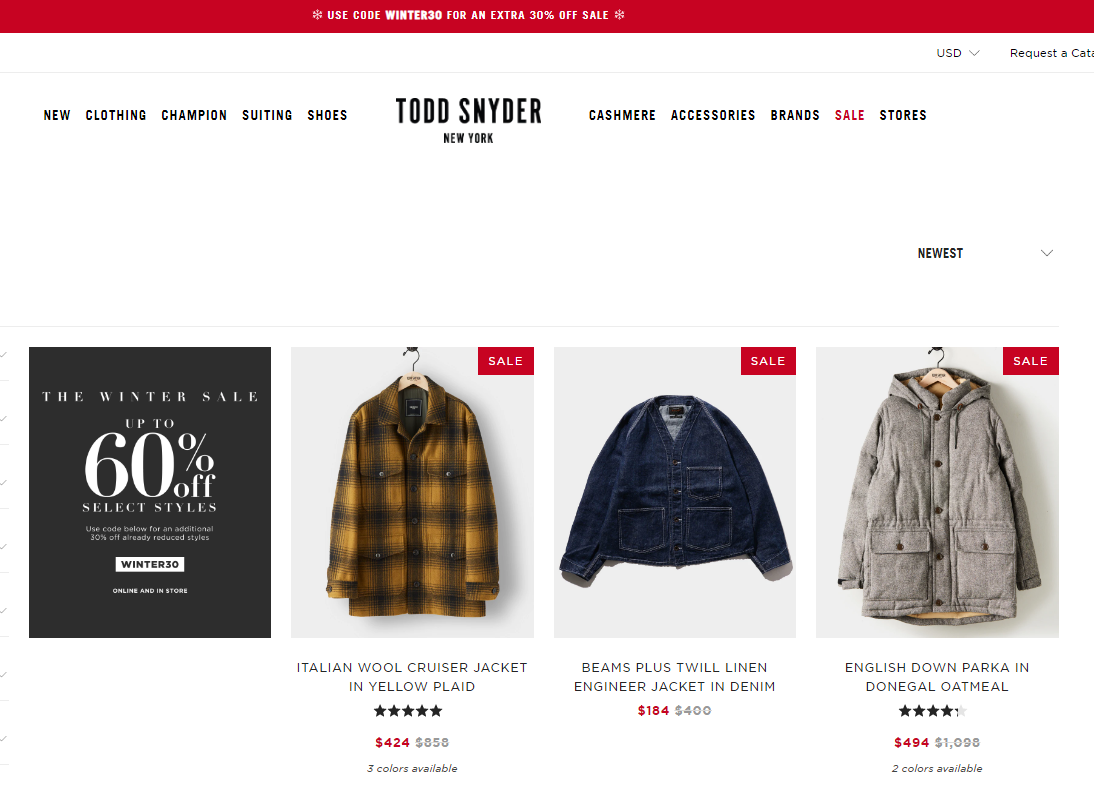Click star rating of English Down Parka

point(933,711)
